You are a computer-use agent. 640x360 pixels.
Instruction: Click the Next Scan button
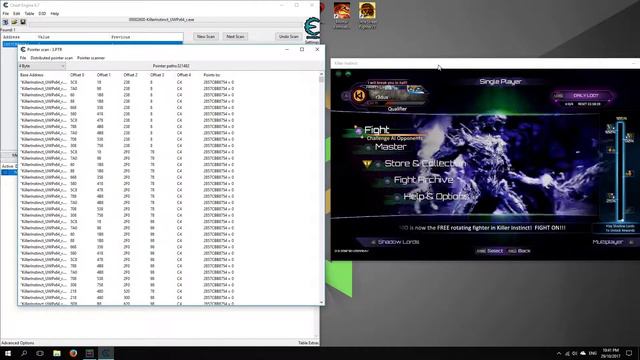point(235,37)
